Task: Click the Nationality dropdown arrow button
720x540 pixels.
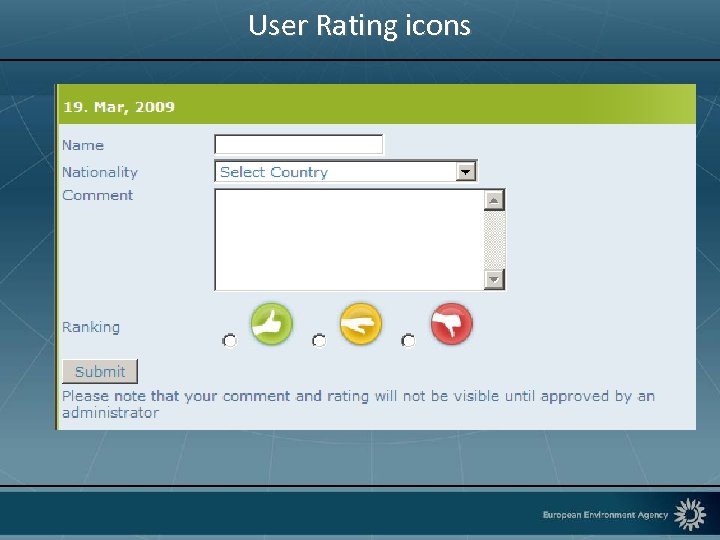Action: tap(466, 172)
